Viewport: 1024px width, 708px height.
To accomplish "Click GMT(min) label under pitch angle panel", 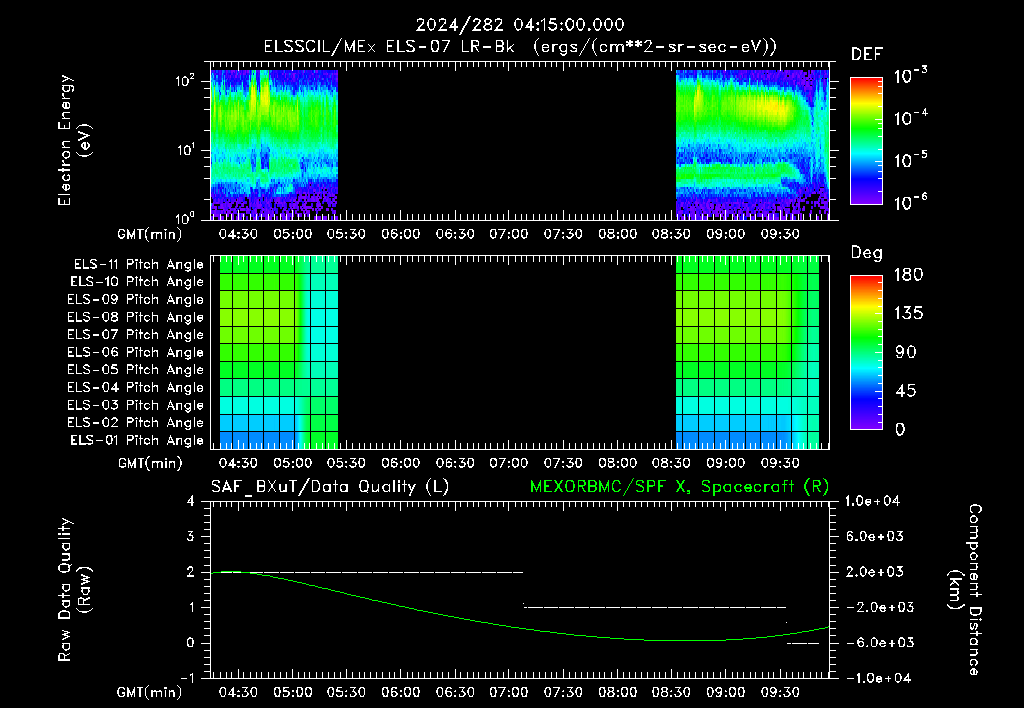I will (x=150, y=463).
